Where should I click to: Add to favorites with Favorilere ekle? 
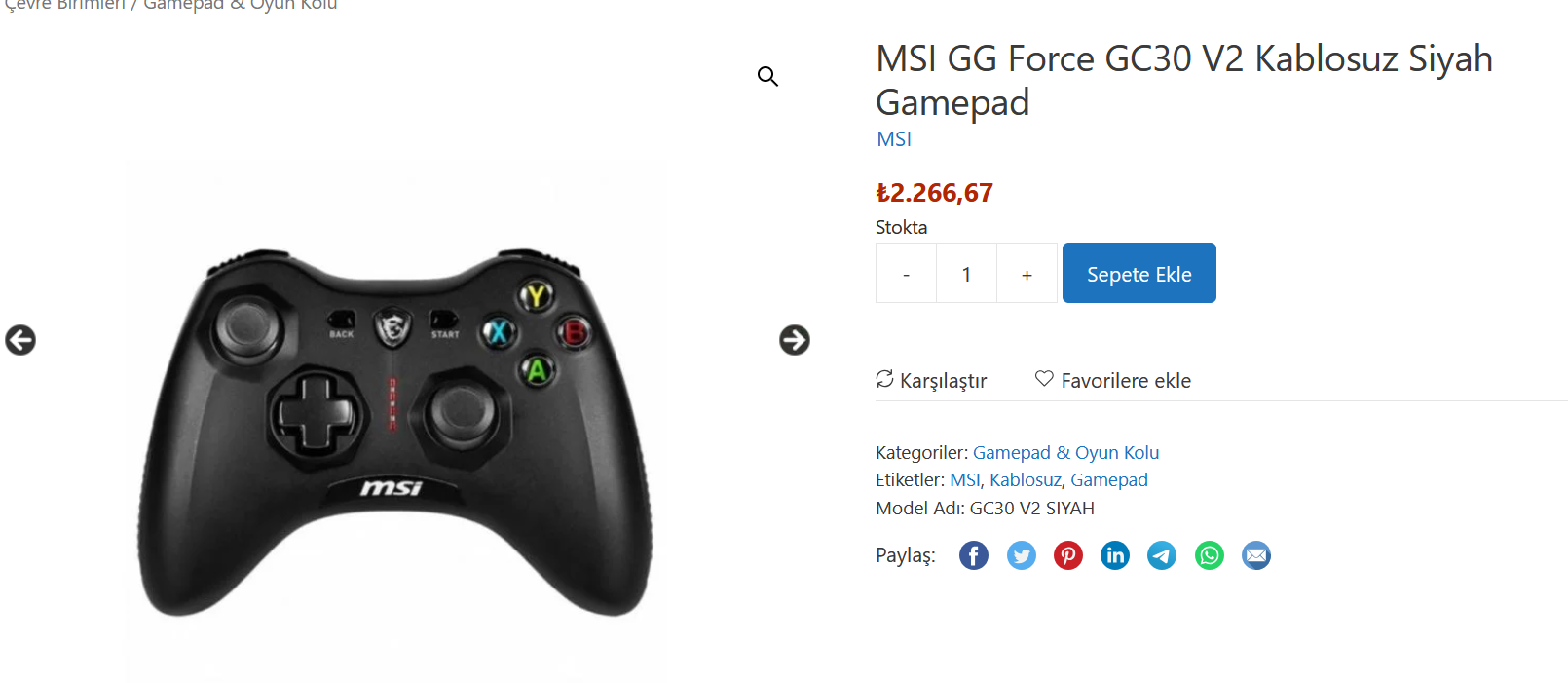[x=1113, y=380]
